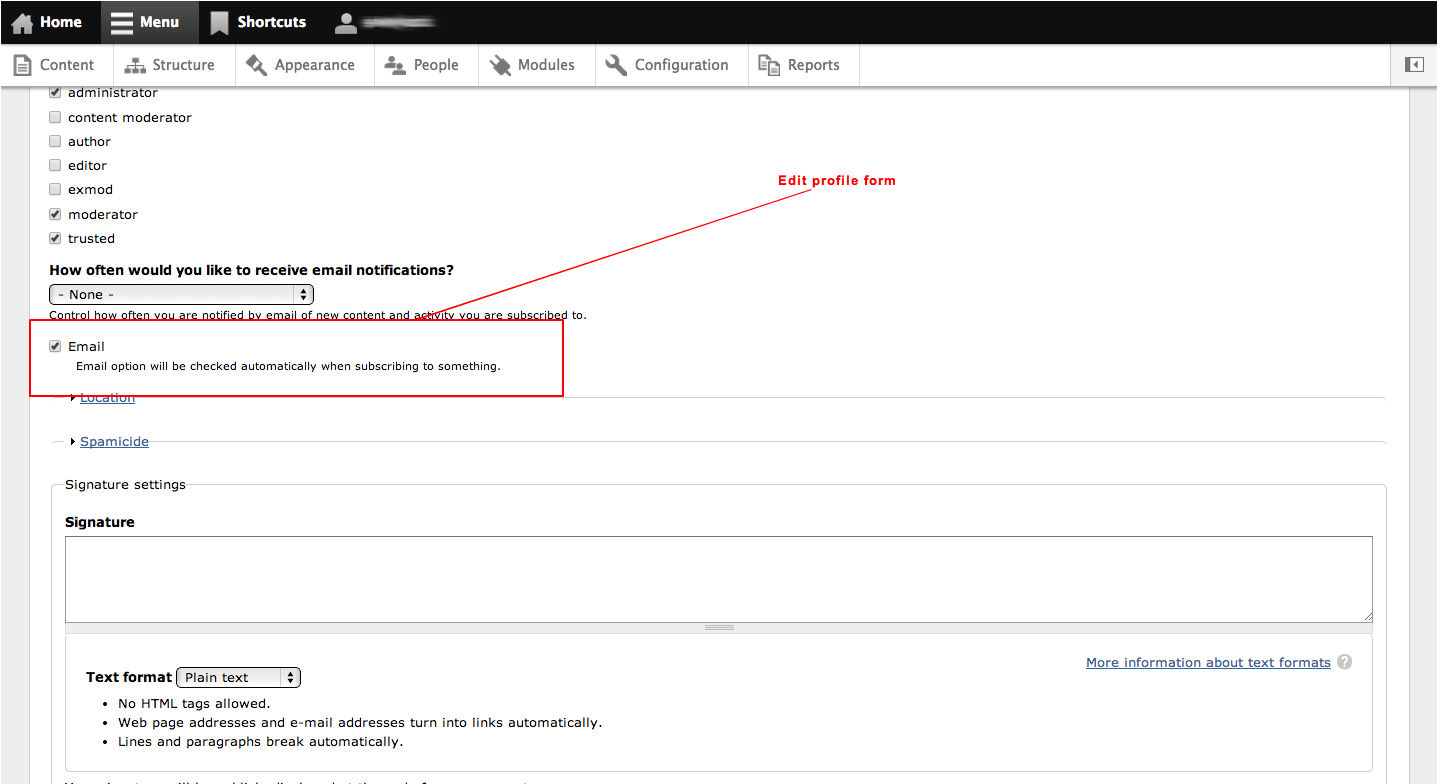
Task: Uncheck the Email subscription checkbox
Action: [55, 346]
